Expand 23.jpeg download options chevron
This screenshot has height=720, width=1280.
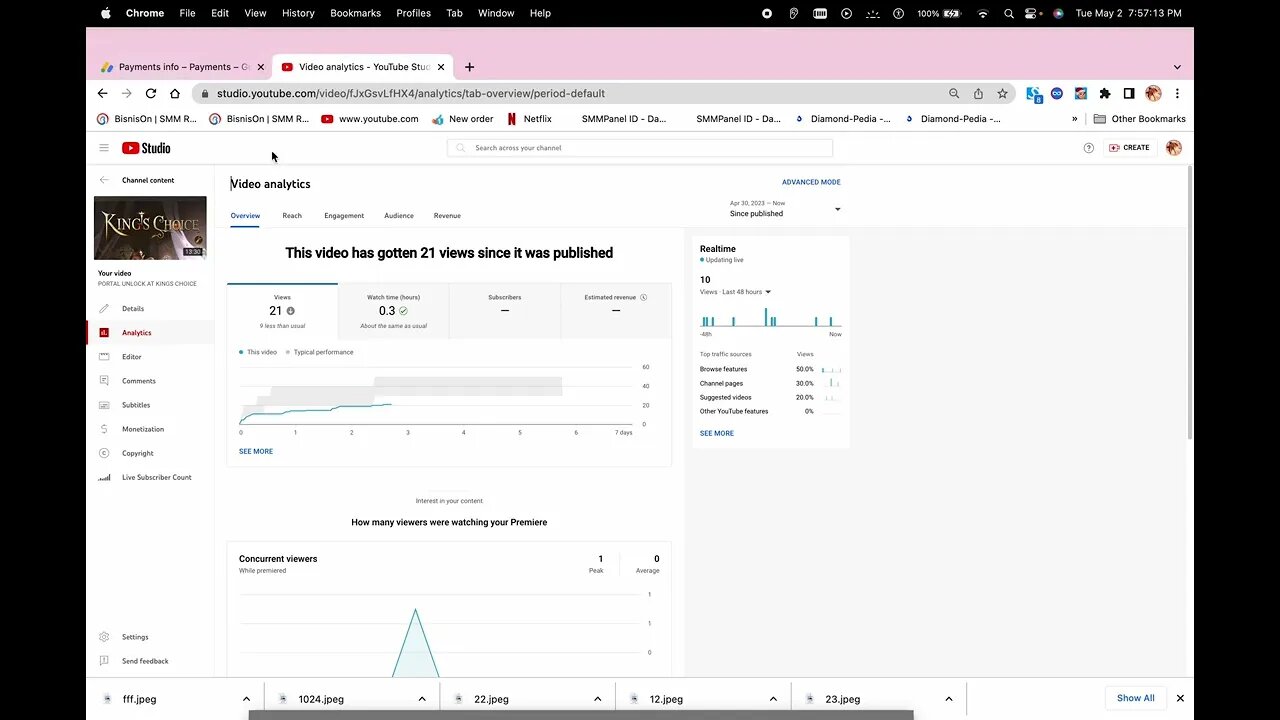pos(949,699)
